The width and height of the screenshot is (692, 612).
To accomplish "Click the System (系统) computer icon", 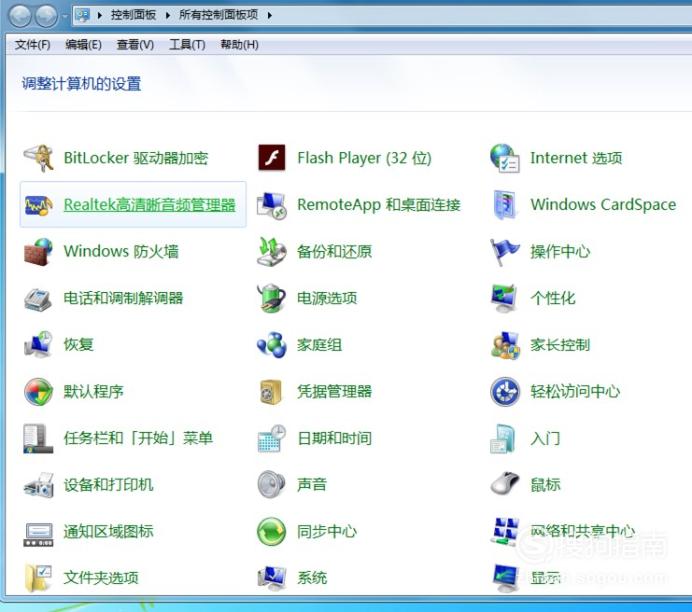I will [x=271, y=578].
